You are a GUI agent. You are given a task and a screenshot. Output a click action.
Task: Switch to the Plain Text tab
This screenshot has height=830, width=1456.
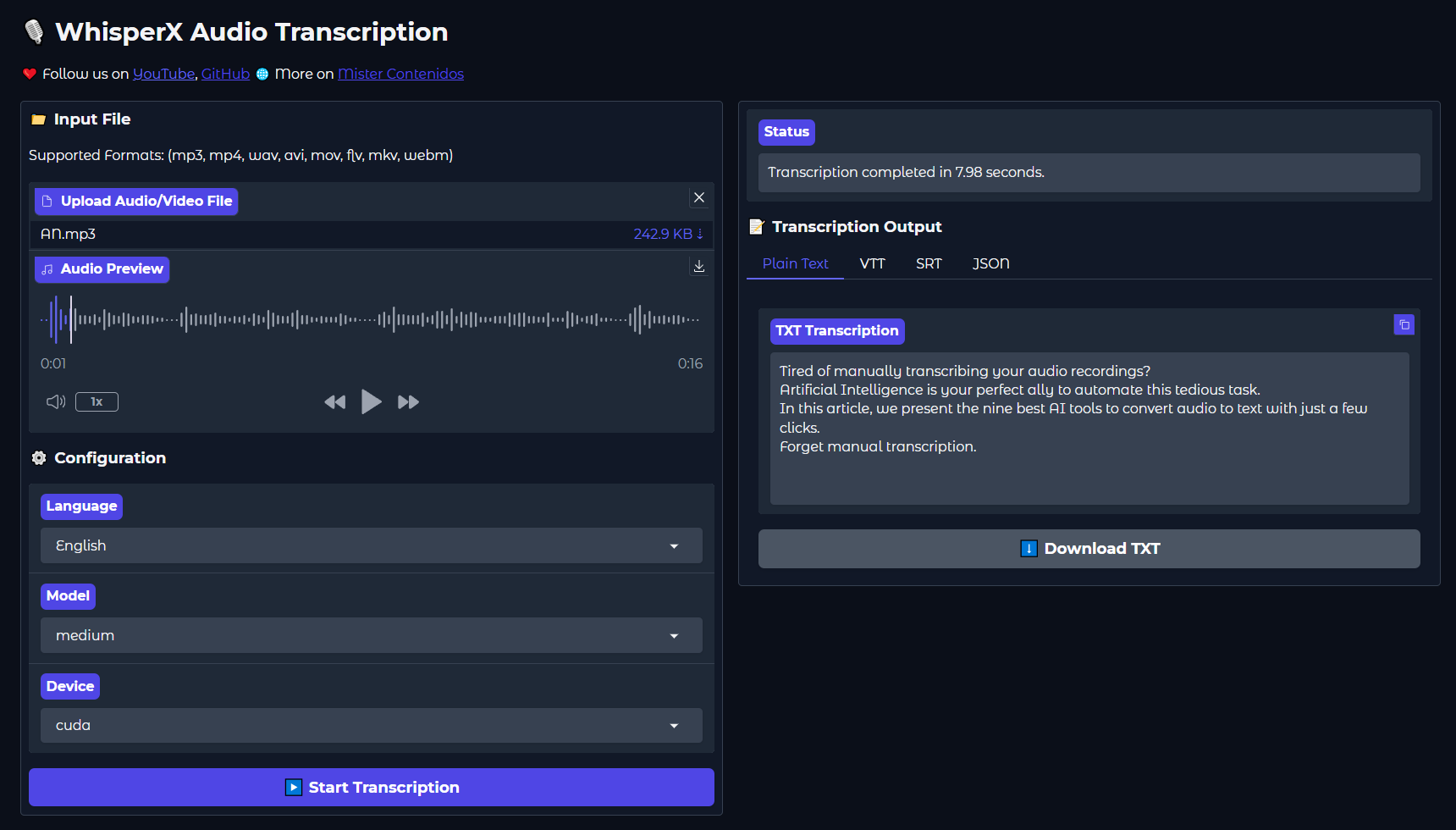click(x=795, y=263)
